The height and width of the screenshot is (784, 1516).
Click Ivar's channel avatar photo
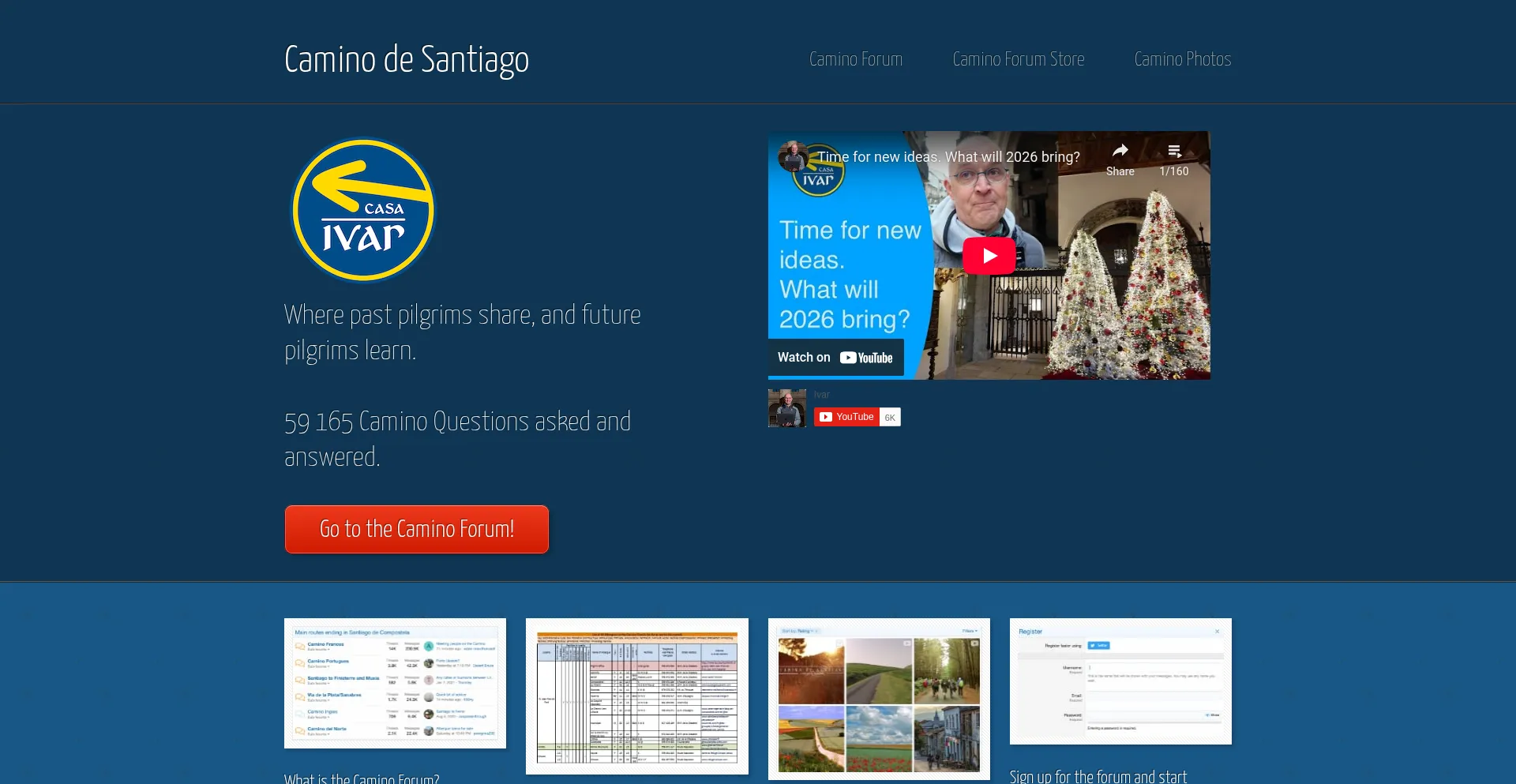(786, 408)
